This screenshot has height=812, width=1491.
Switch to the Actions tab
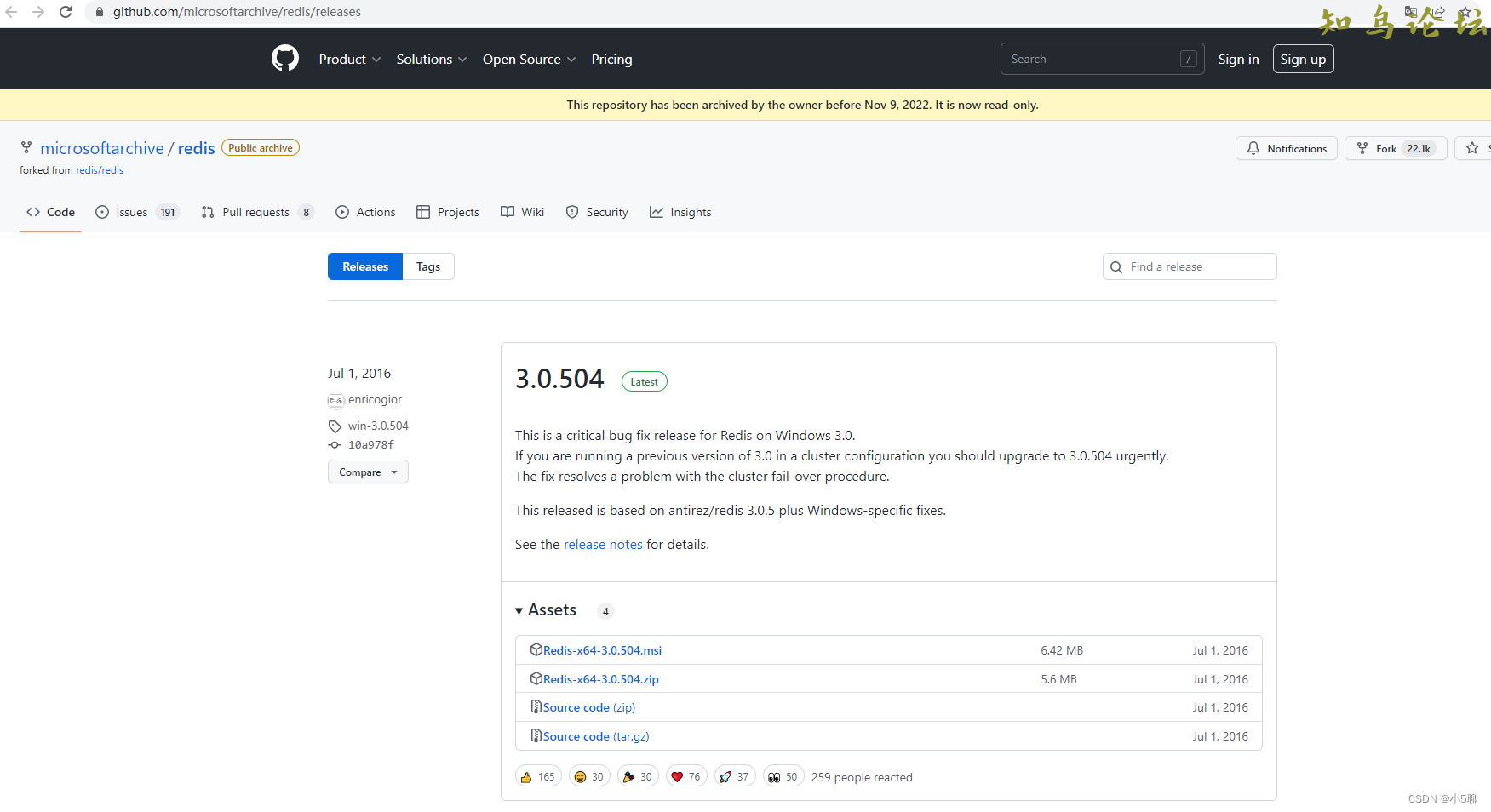(365, 212)
